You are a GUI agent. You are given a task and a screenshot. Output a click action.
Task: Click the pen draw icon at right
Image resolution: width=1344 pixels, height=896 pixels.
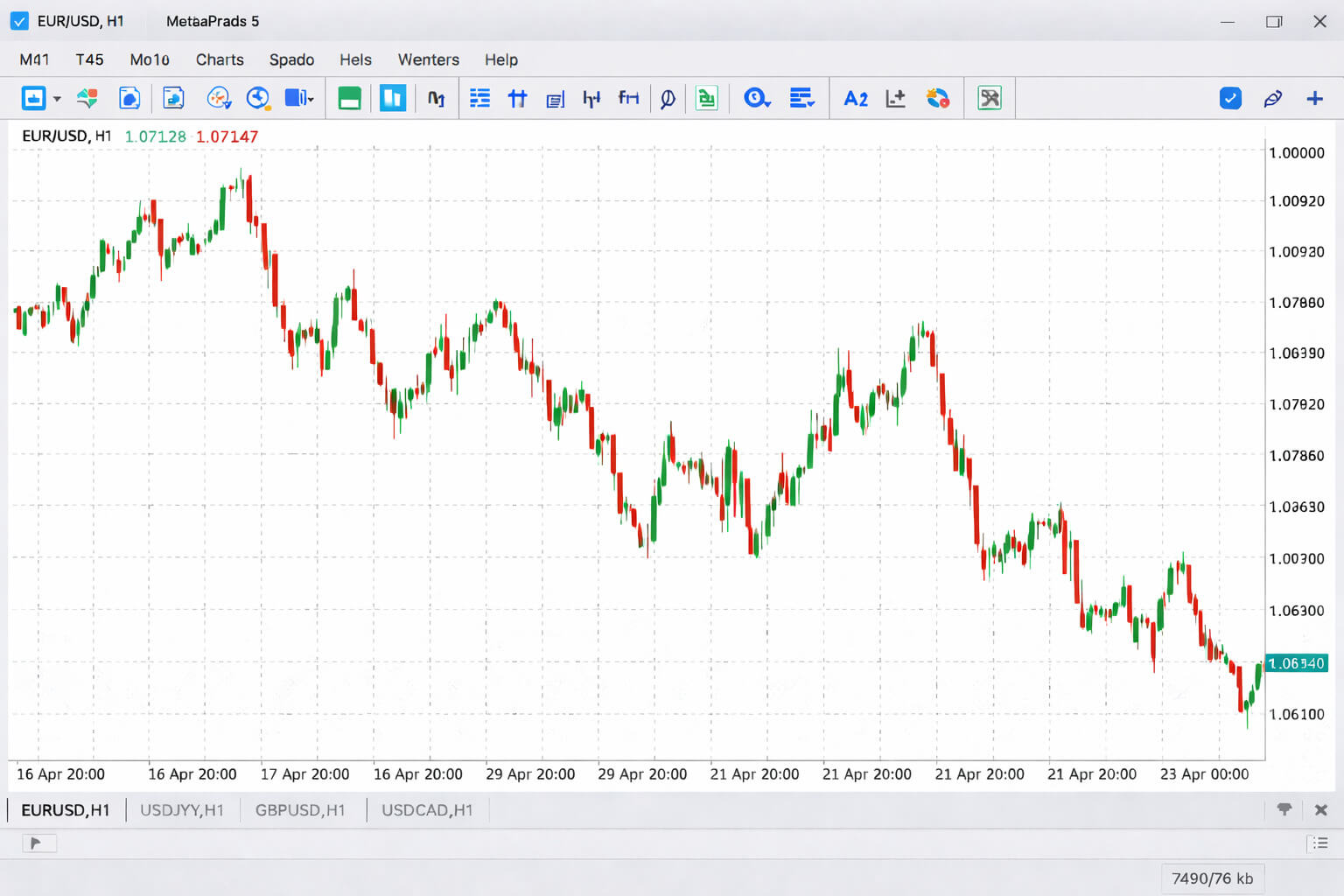tap(1272, 99)
